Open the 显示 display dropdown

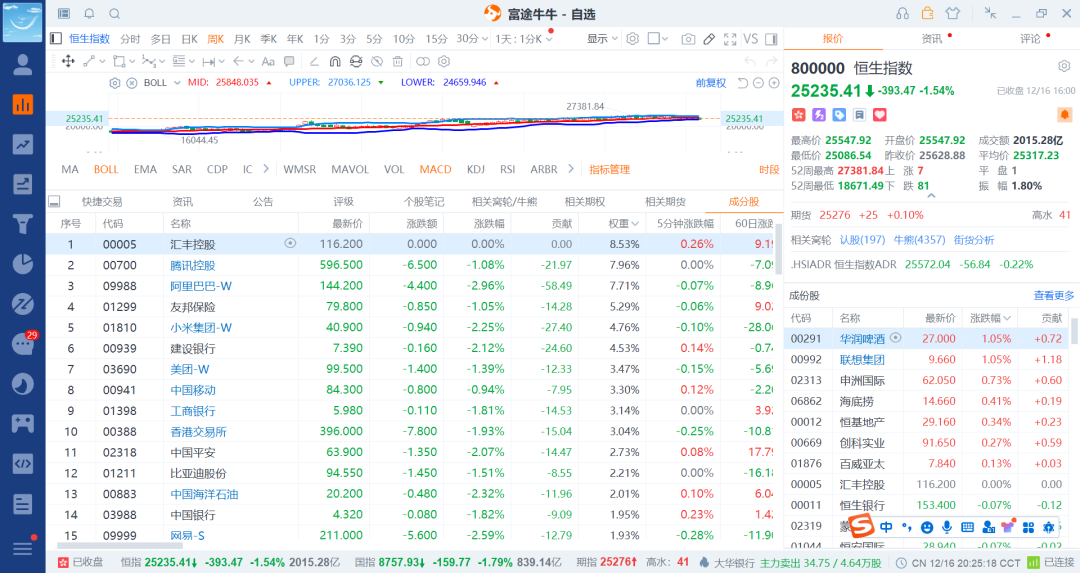coord(602,39)
